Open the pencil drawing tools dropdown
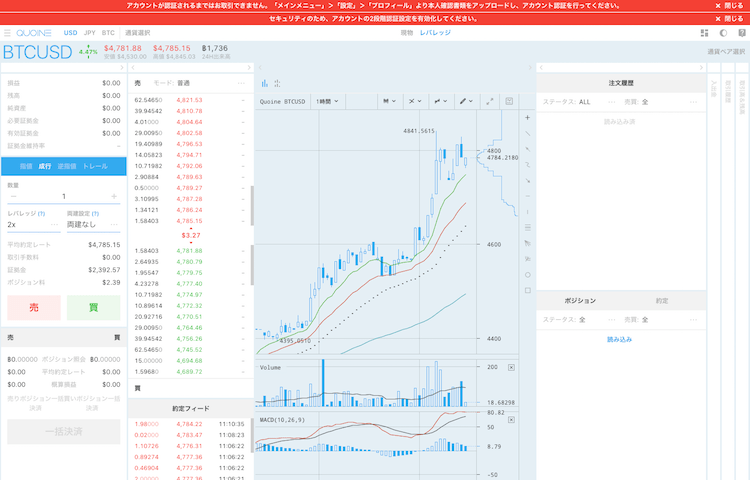 pos(466,101)
